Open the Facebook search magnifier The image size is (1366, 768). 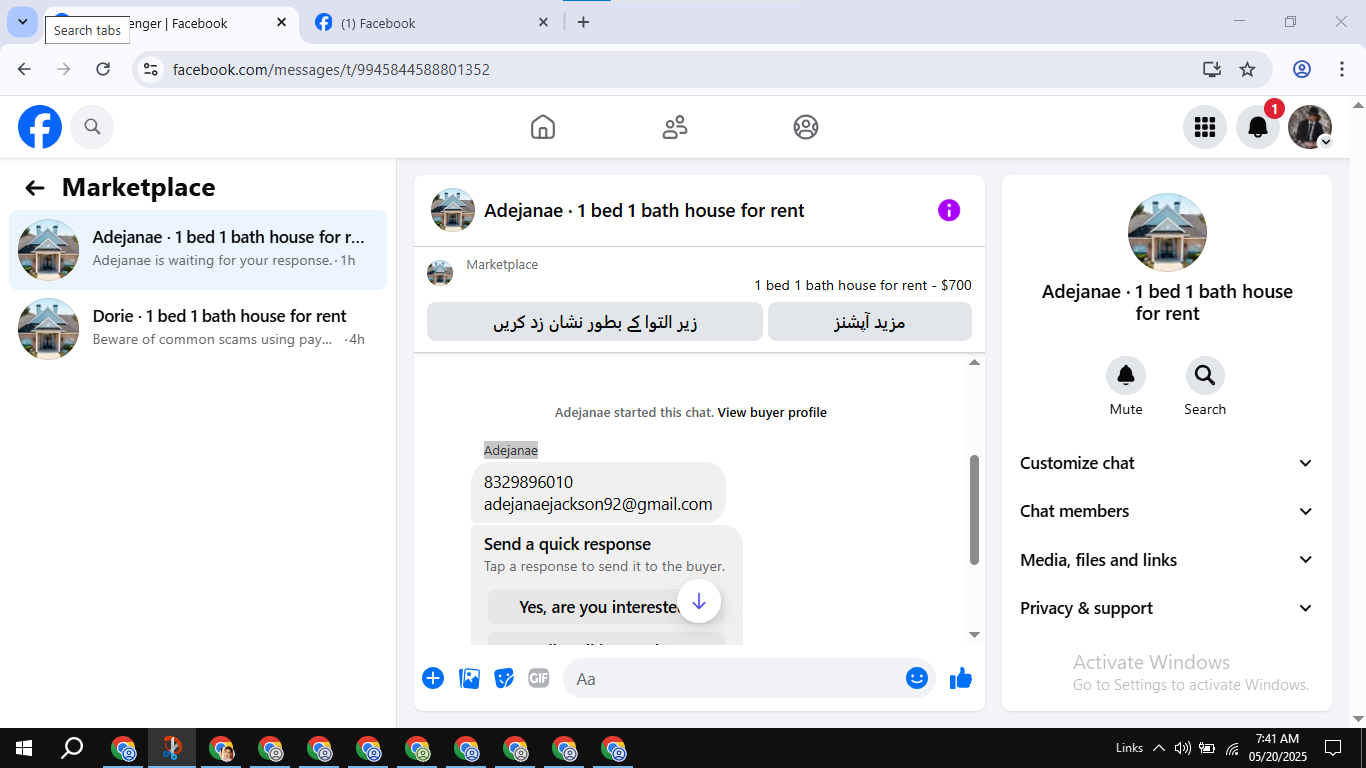point(92,127)
